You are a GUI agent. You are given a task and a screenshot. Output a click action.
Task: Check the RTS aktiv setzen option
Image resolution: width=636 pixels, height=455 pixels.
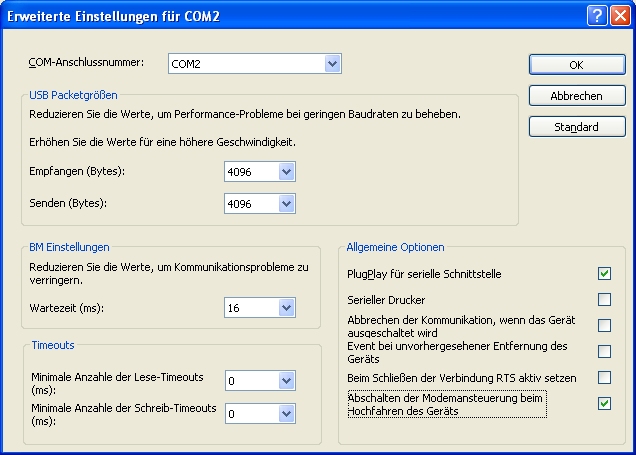point(604,377)
